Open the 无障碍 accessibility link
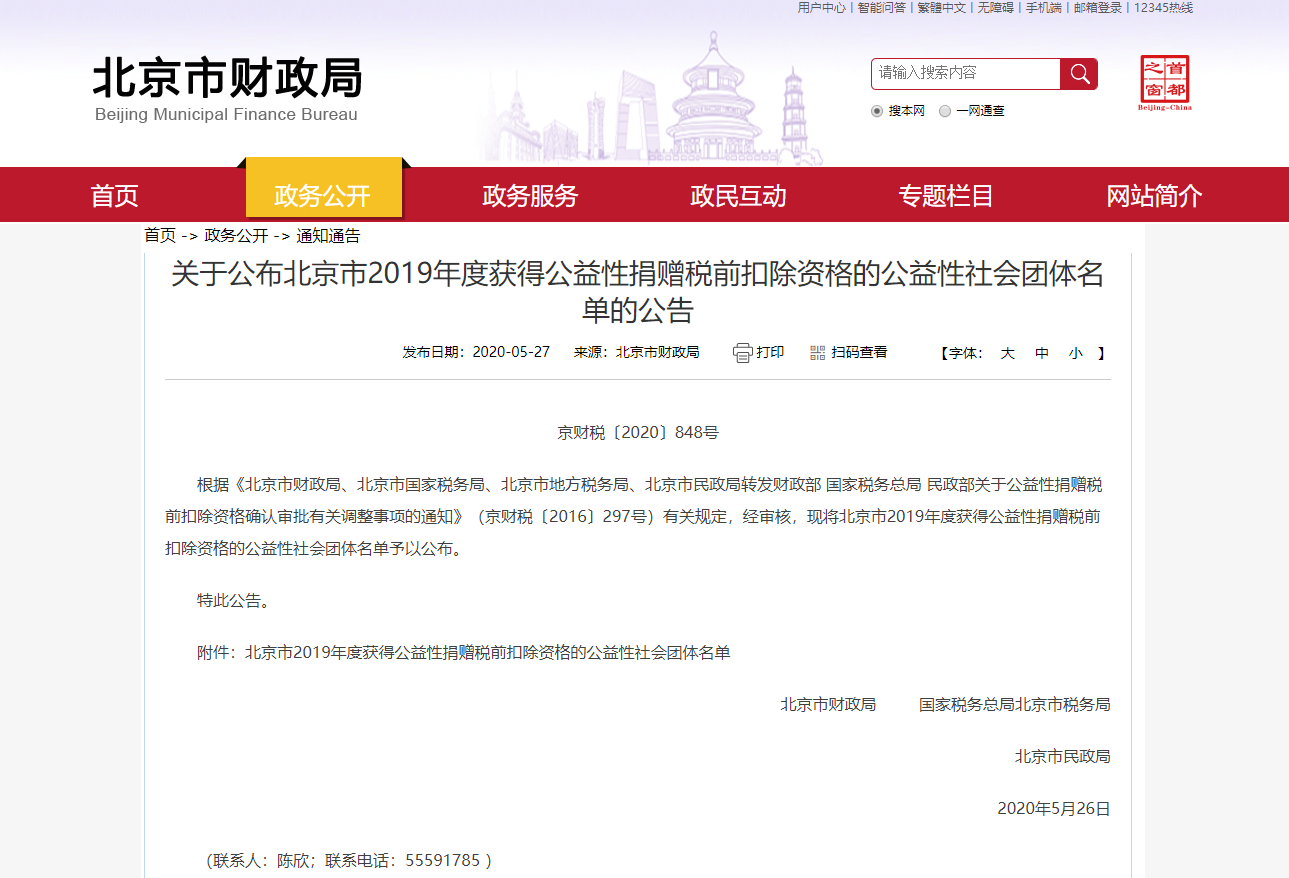 [995, 7]
